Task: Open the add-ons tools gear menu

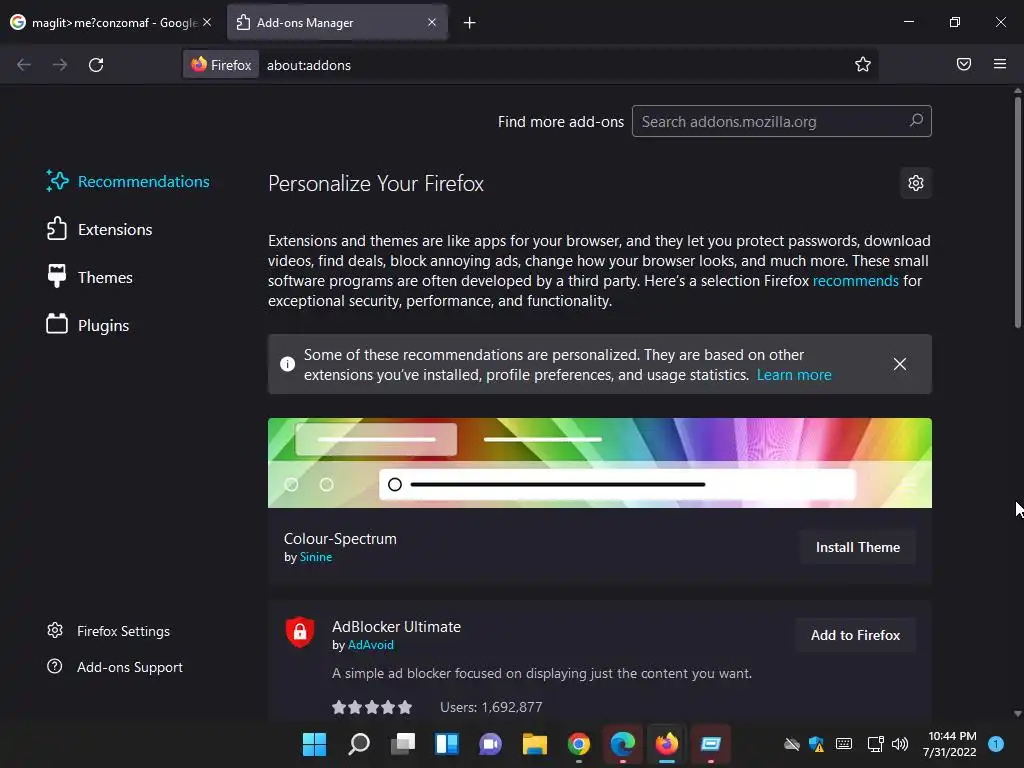Action: click(x=916, y=183)
